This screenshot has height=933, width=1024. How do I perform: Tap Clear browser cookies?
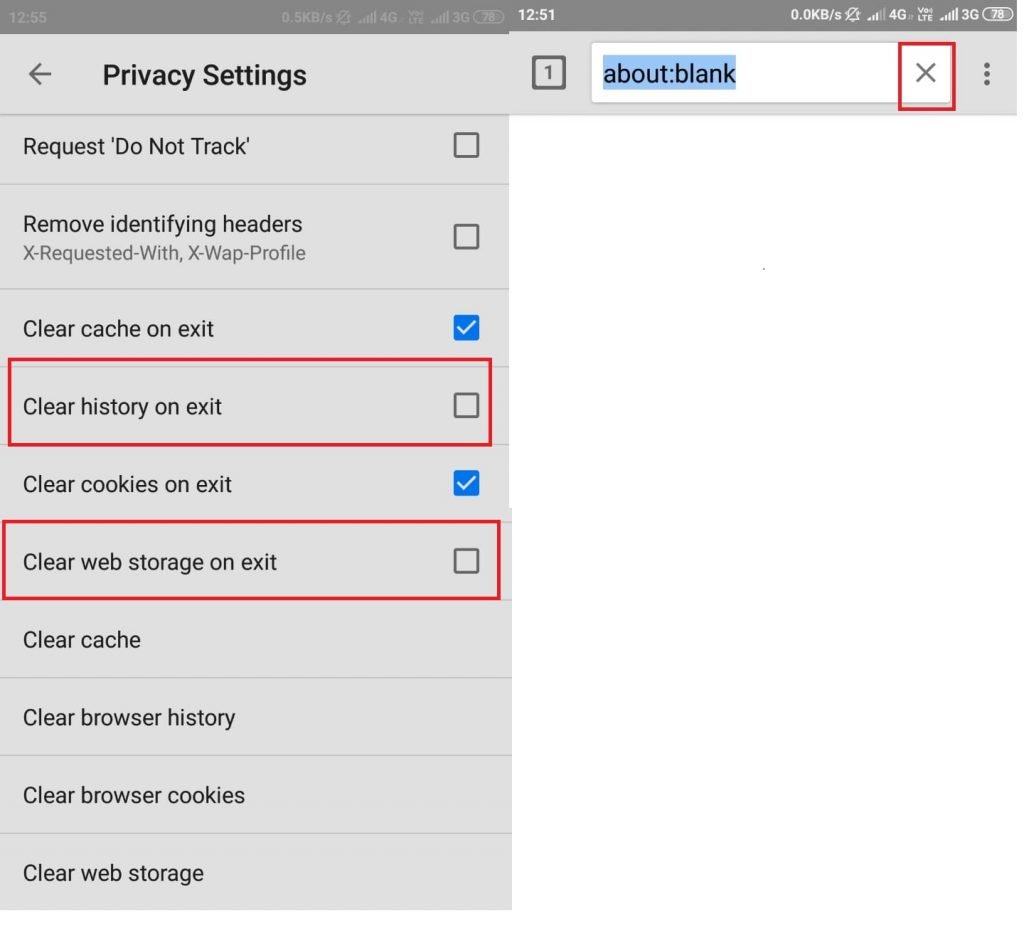(255, 795)
